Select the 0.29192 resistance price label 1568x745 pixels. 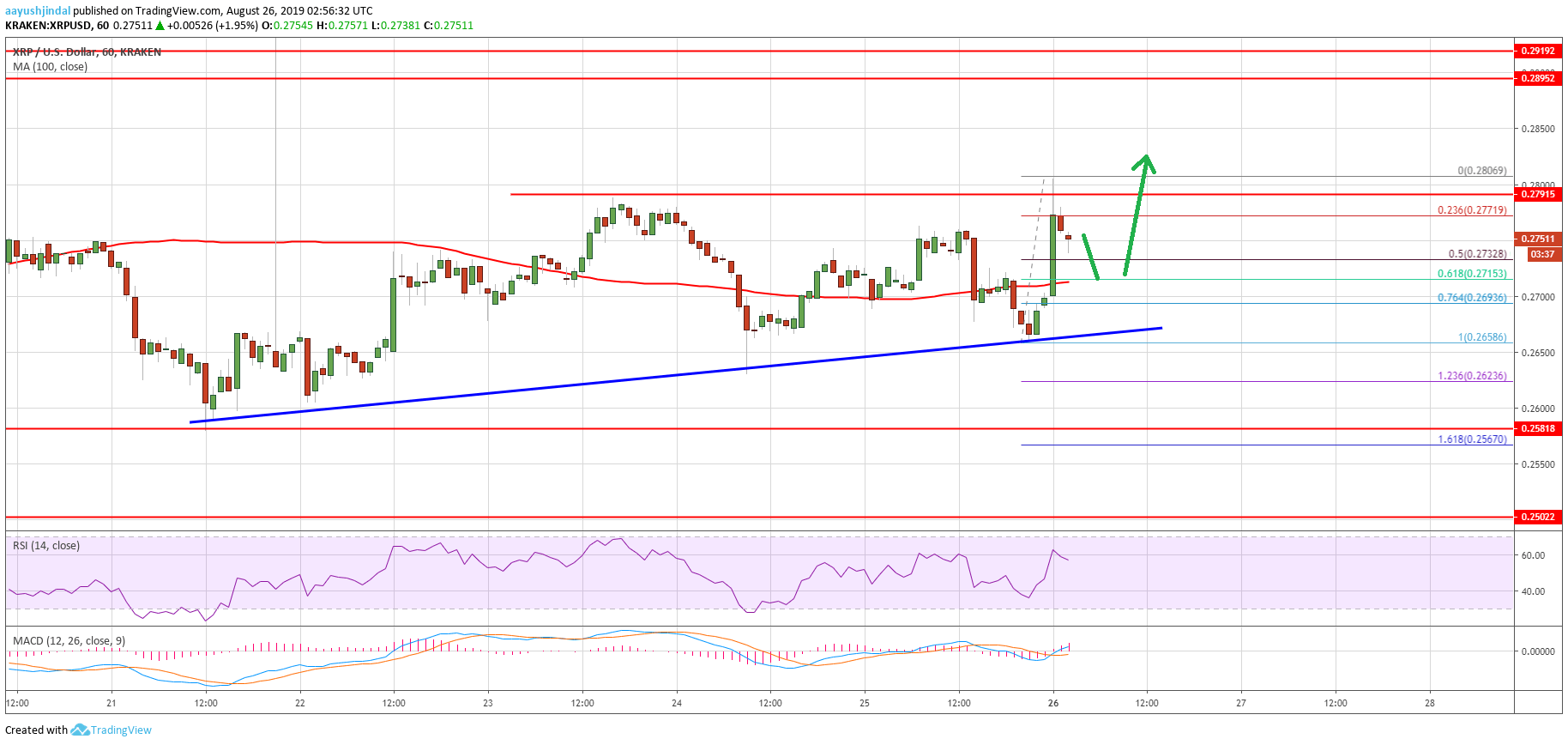(x=1538, y=51)
